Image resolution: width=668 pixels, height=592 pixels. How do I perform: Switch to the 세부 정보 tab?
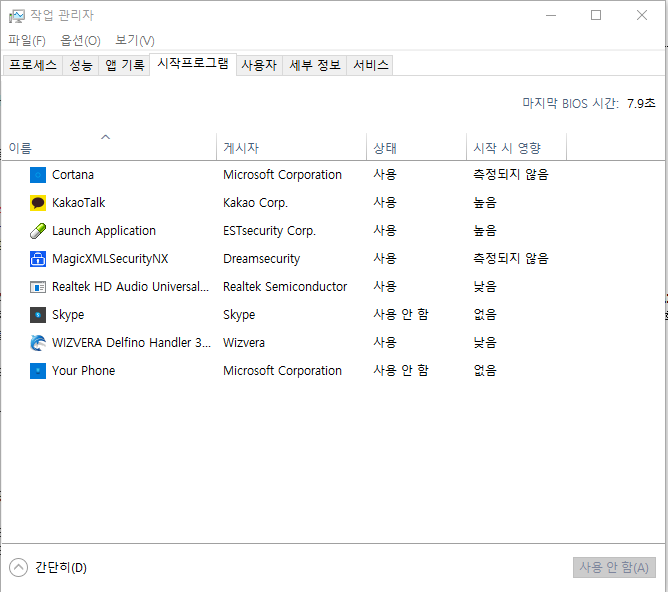pos(315,65)
